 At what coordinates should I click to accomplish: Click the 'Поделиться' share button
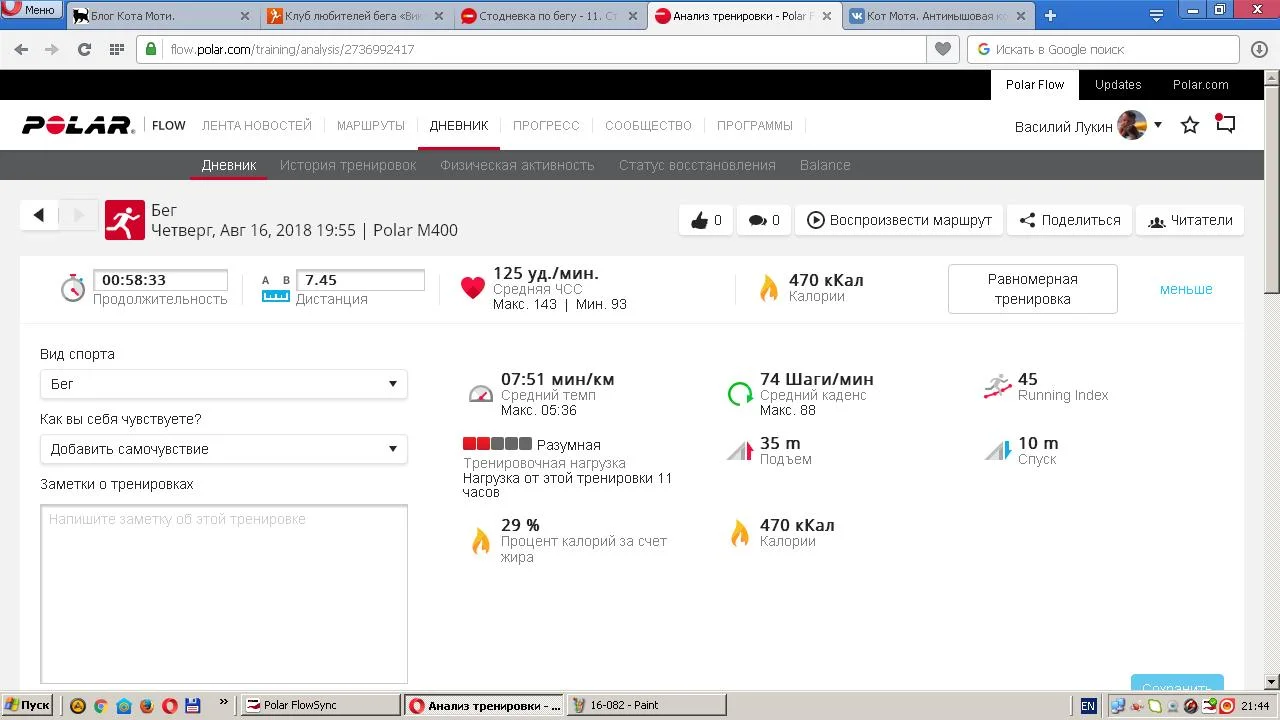pos(1069,220)
